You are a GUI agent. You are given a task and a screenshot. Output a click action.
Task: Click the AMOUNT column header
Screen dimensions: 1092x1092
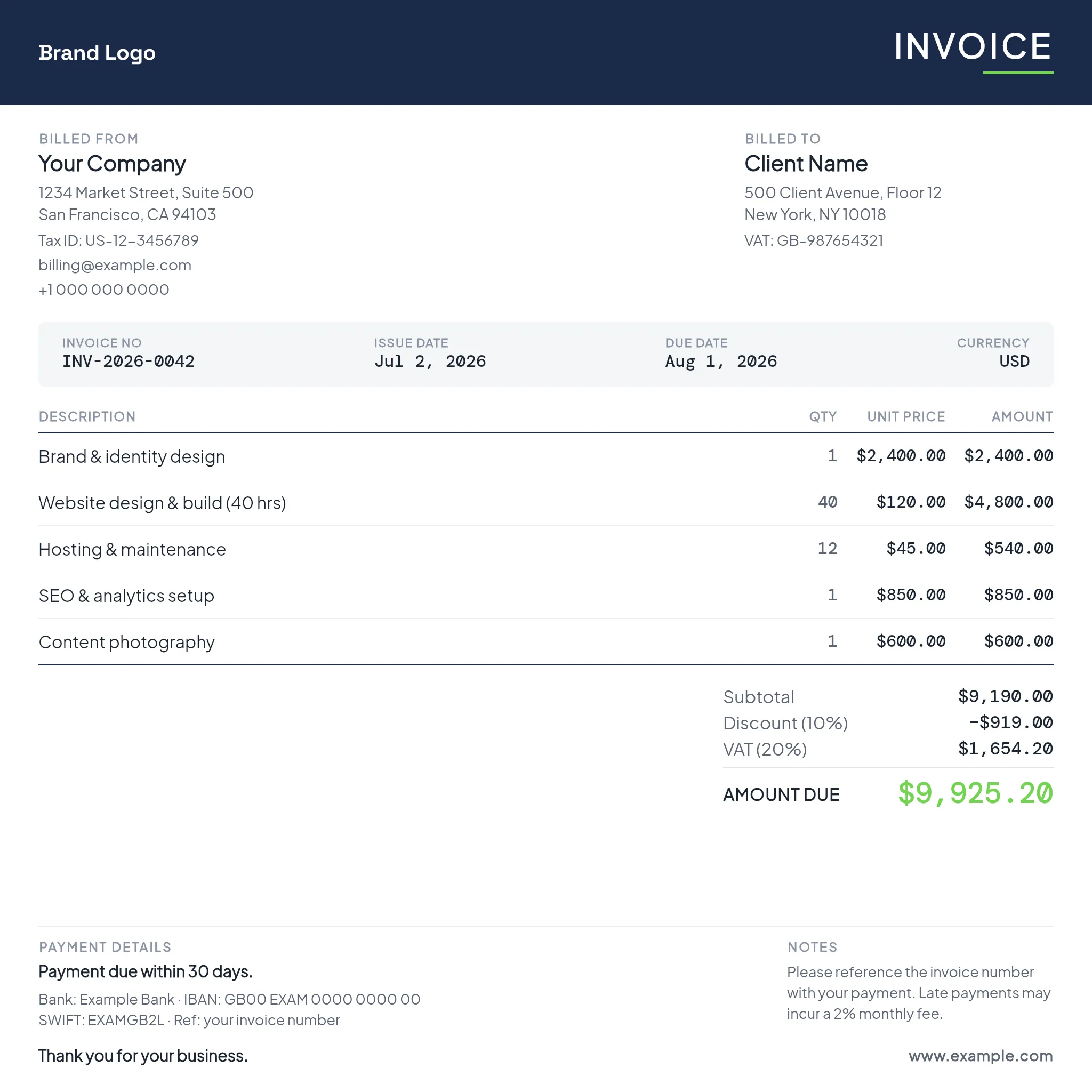pyautogui.click(x=1022, y=416)
